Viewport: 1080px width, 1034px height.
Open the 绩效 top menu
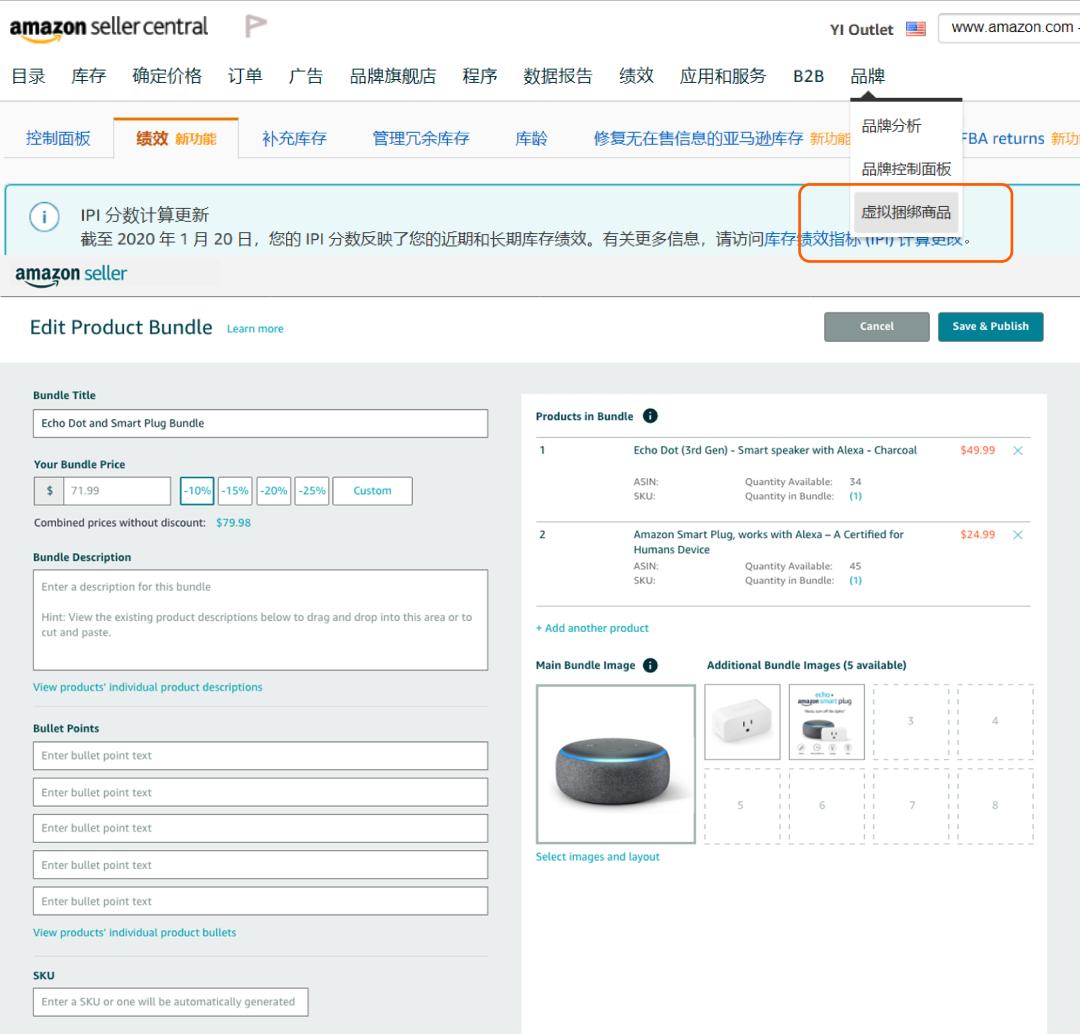point(636,76)
